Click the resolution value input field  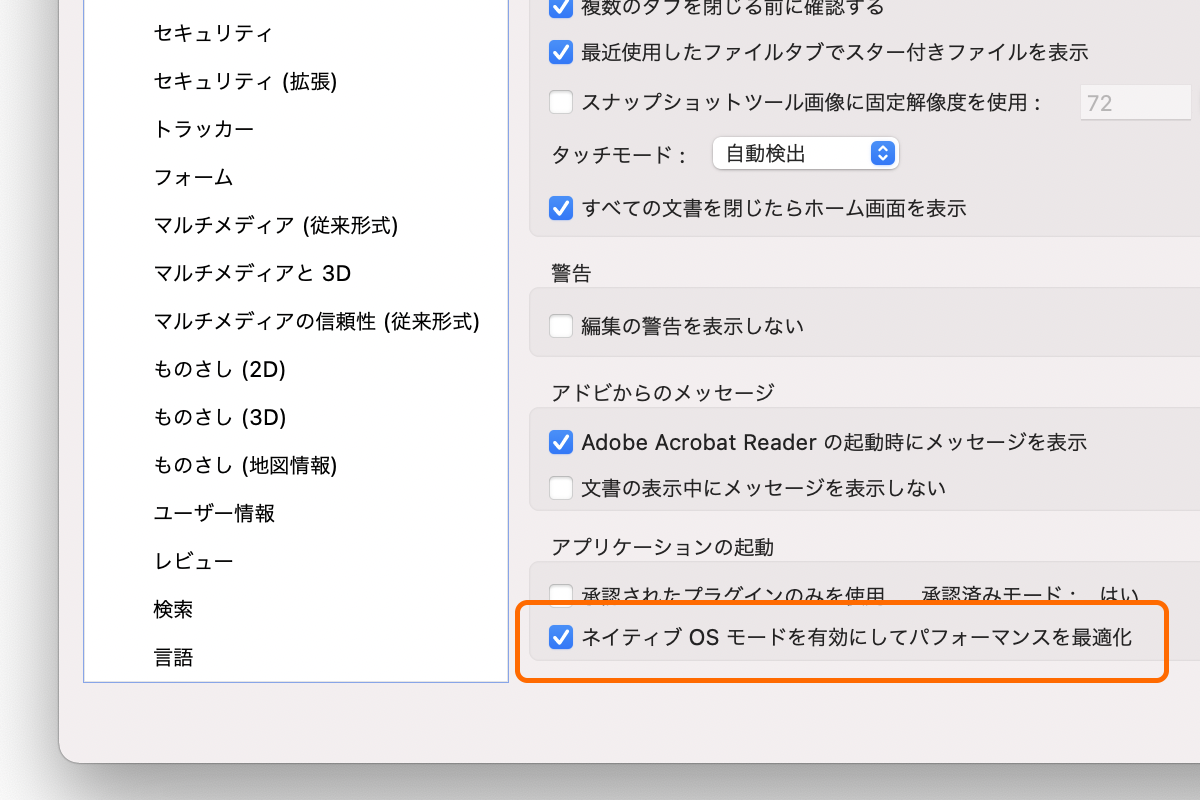coord(1135,102)
